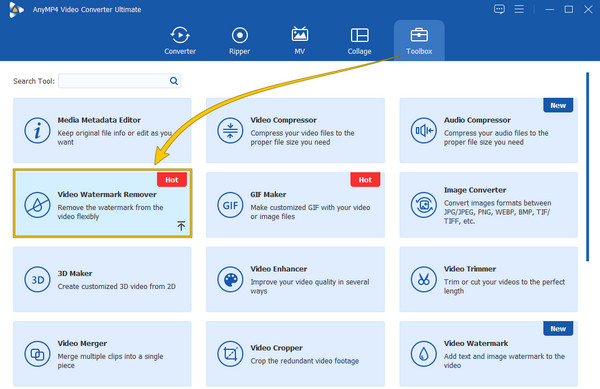Open Video Merger title text
The width and height of the screenshot is (600, 389).
pos(82,343)
